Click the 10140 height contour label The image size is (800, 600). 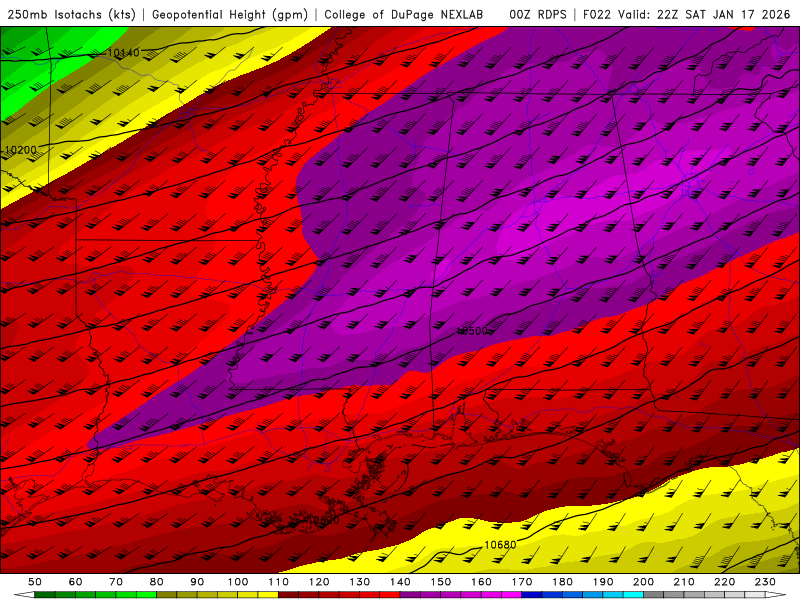pyautogui.click(x=123, y=53)
